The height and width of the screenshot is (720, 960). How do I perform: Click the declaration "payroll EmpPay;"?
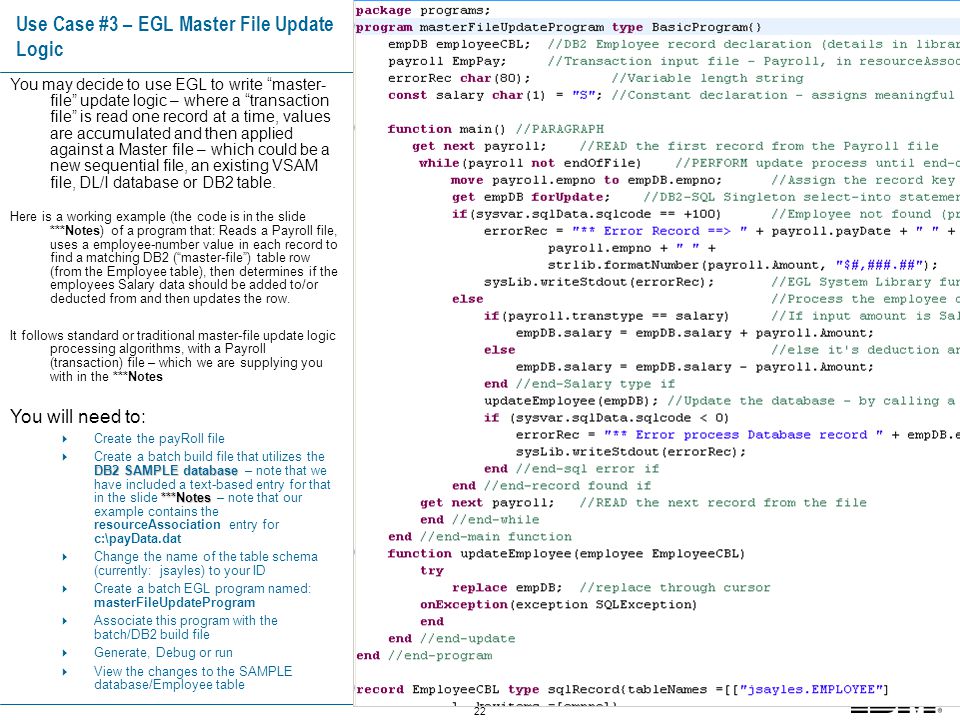click(448, 61)
